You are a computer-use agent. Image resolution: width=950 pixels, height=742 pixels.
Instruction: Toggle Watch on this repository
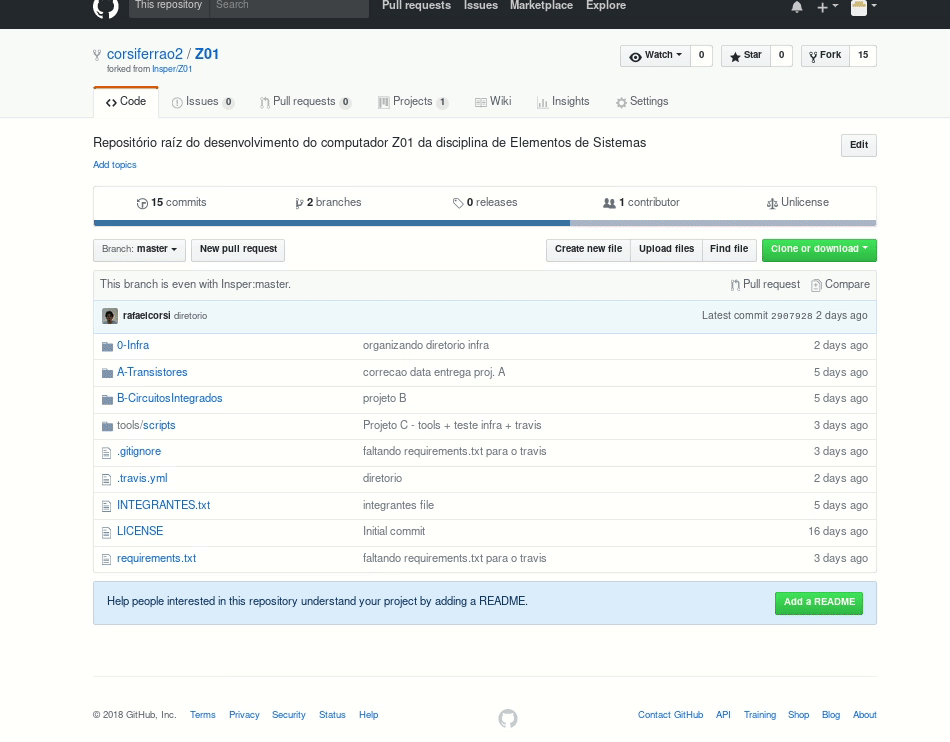[655, 56]
